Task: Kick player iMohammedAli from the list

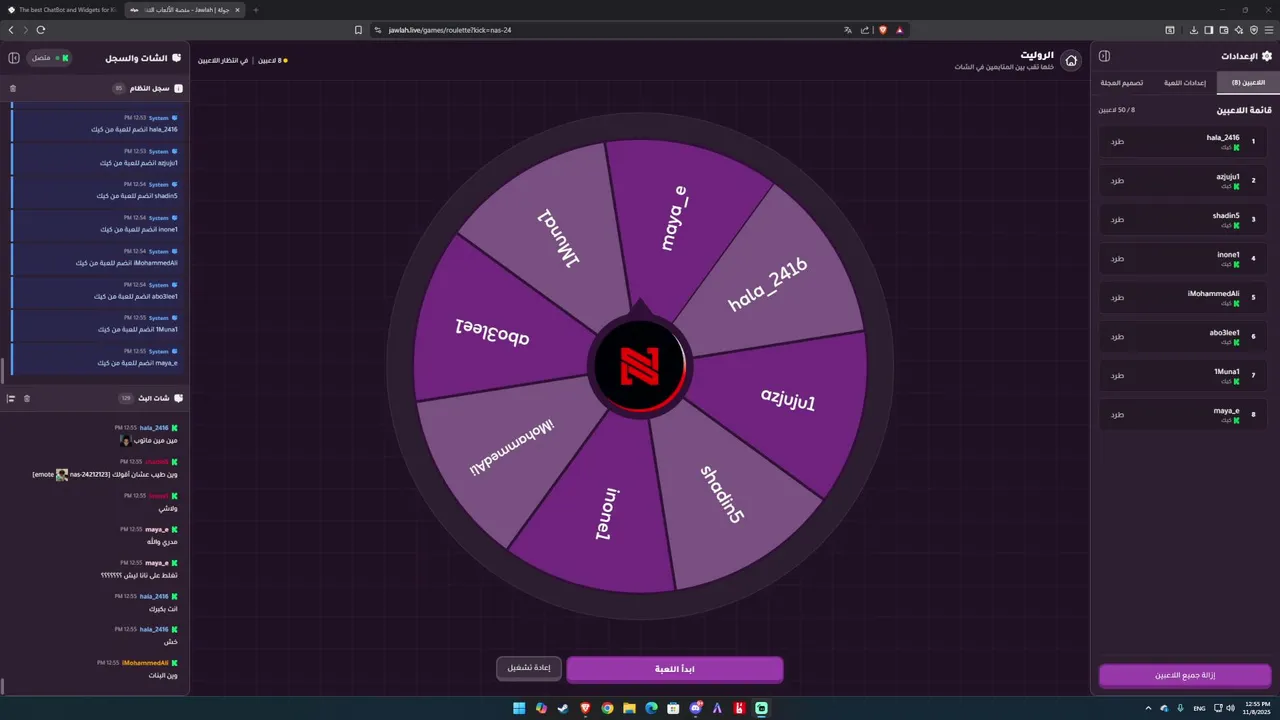Action: [1117, 298]
